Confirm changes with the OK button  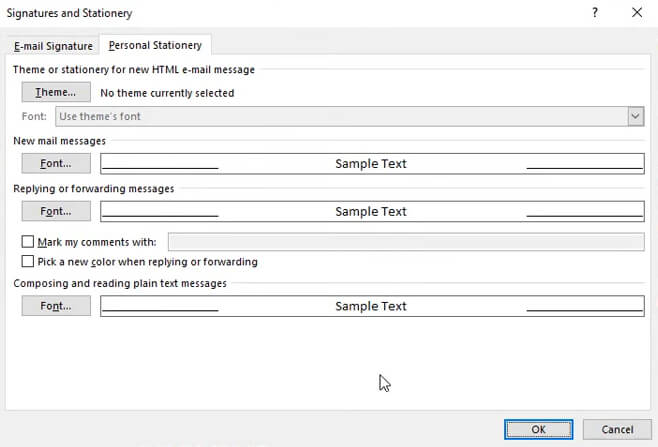[x=538, y=429]
